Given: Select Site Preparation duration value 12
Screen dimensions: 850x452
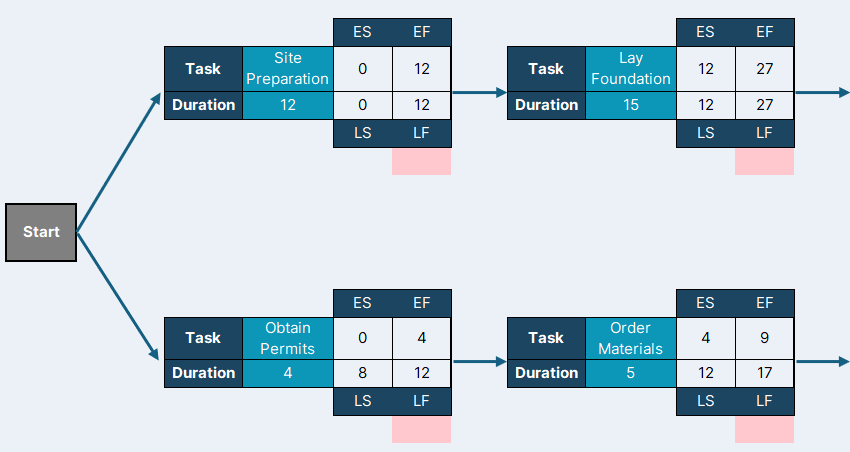Looking at the screenshot, I should tap(288, 105).
